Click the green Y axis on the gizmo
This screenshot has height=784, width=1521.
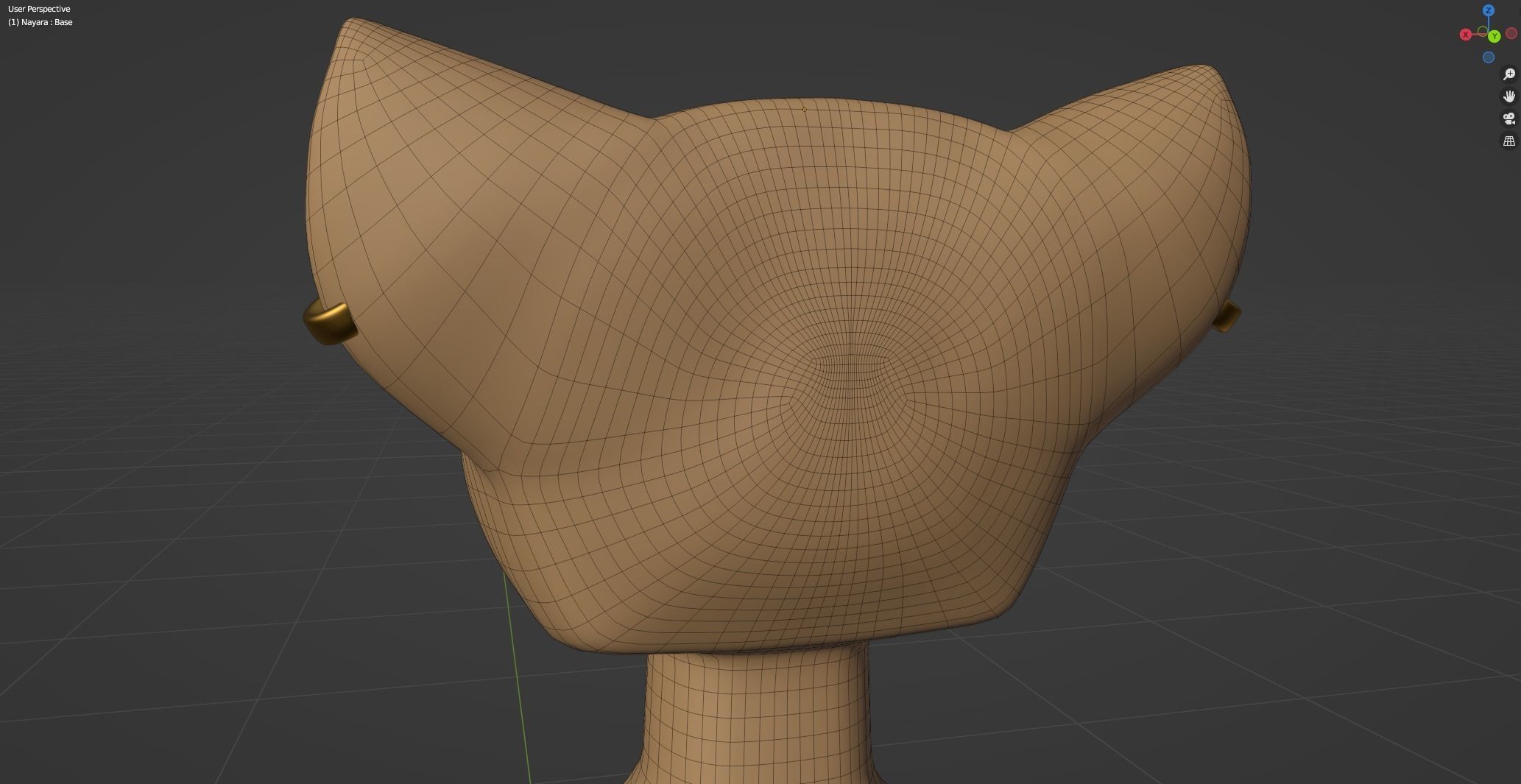(1494, 36)
